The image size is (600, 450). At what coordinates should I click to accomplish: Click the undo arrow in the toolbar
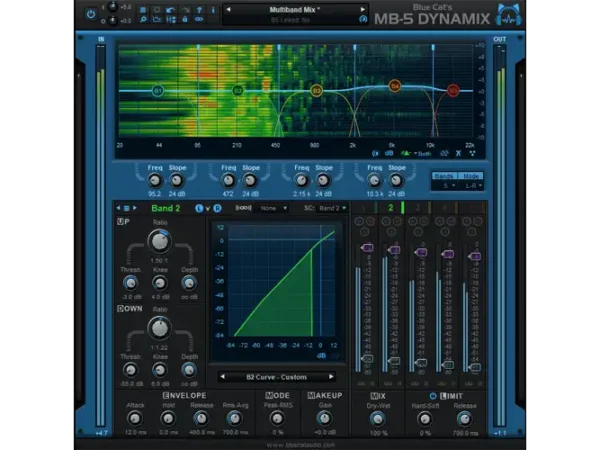171,10
